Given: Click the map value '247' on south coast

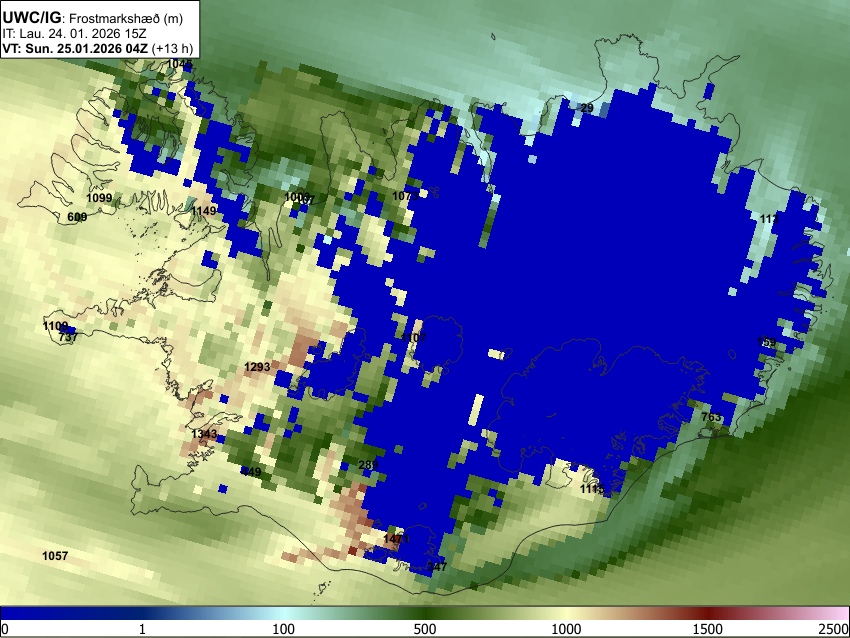Looking at the screenshot, I should 437,566.
